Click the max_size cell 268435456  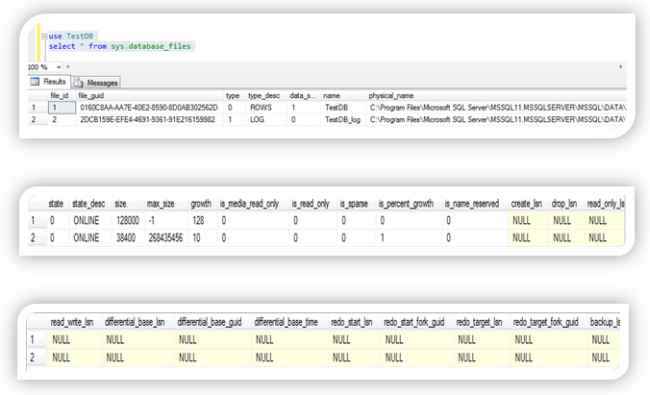click(165, 238)
